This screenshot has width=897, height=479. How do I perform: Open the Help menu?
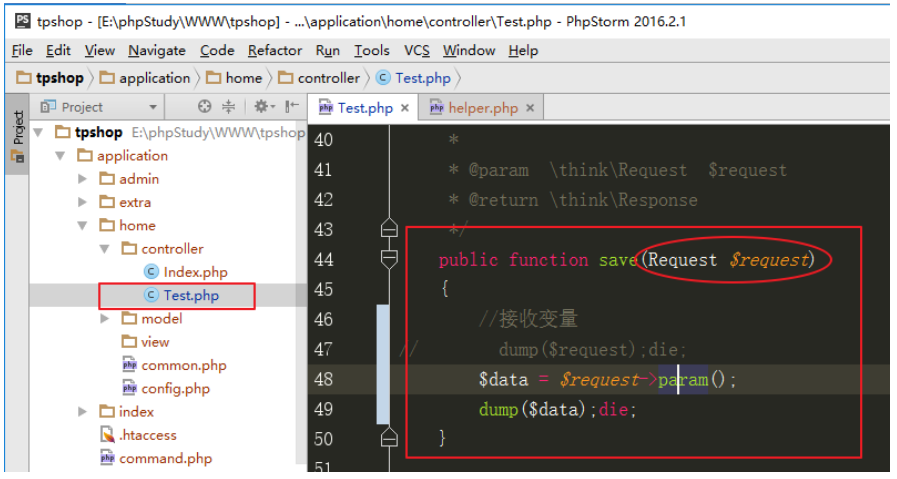click(x=523, y=50)
